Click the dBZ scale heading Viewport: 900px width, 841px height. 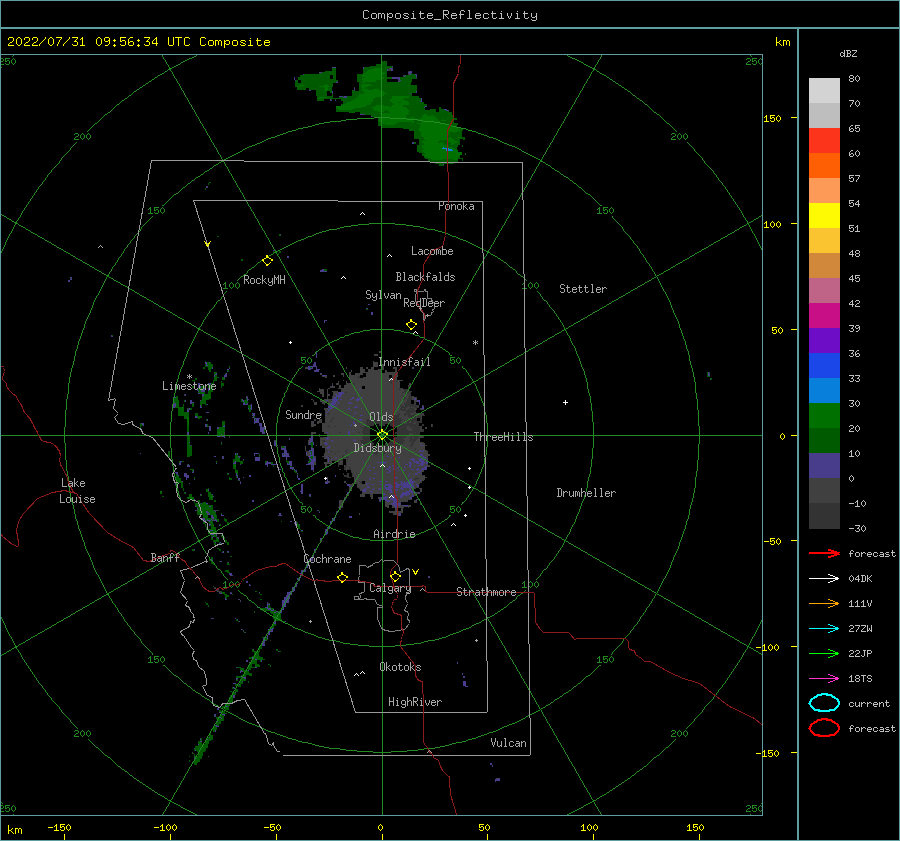848,53
